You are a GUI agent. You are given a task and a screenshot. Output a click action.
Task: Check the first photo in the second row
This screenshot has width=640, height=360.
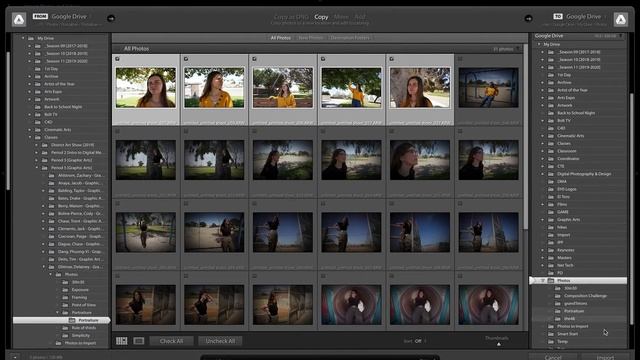tap(117, 131)
